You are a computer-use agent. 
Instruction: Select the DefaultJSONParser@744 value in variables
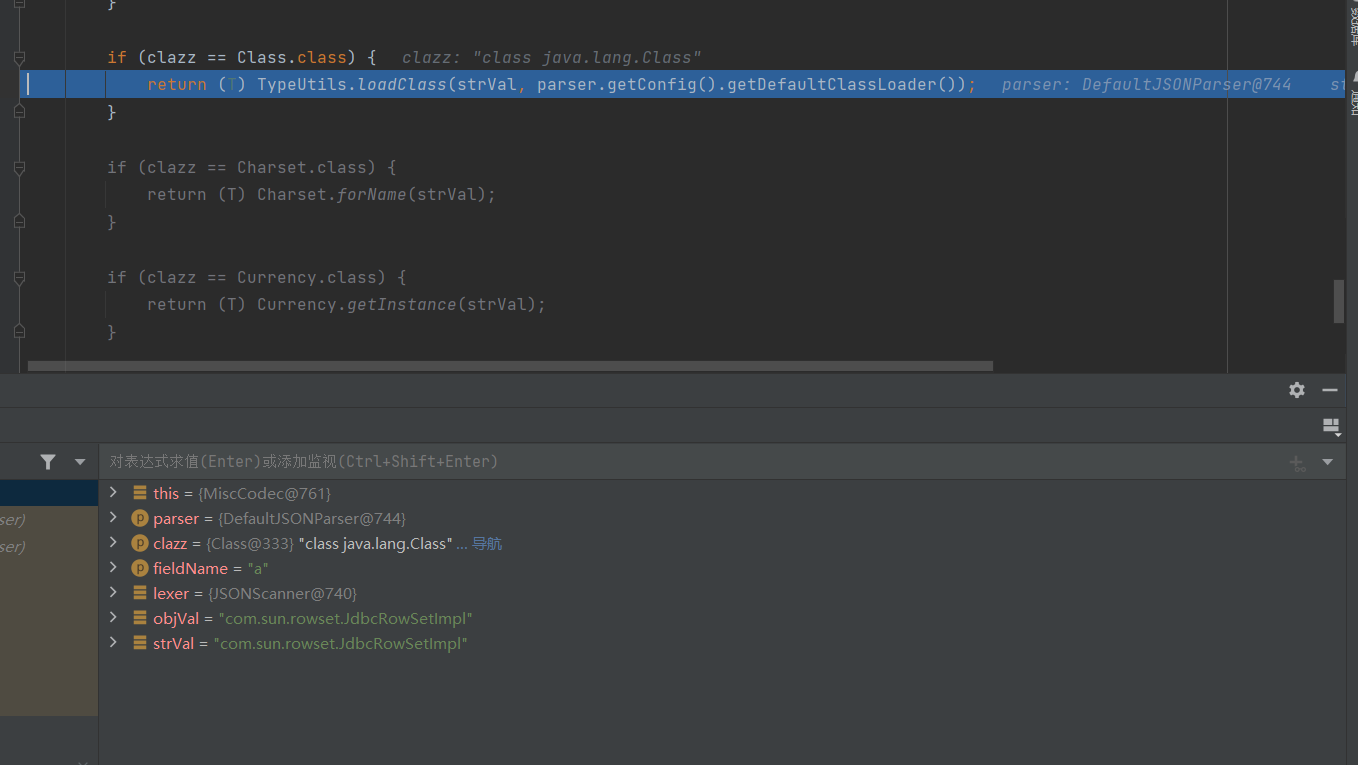pyautogui.click(x=312, y=518)
